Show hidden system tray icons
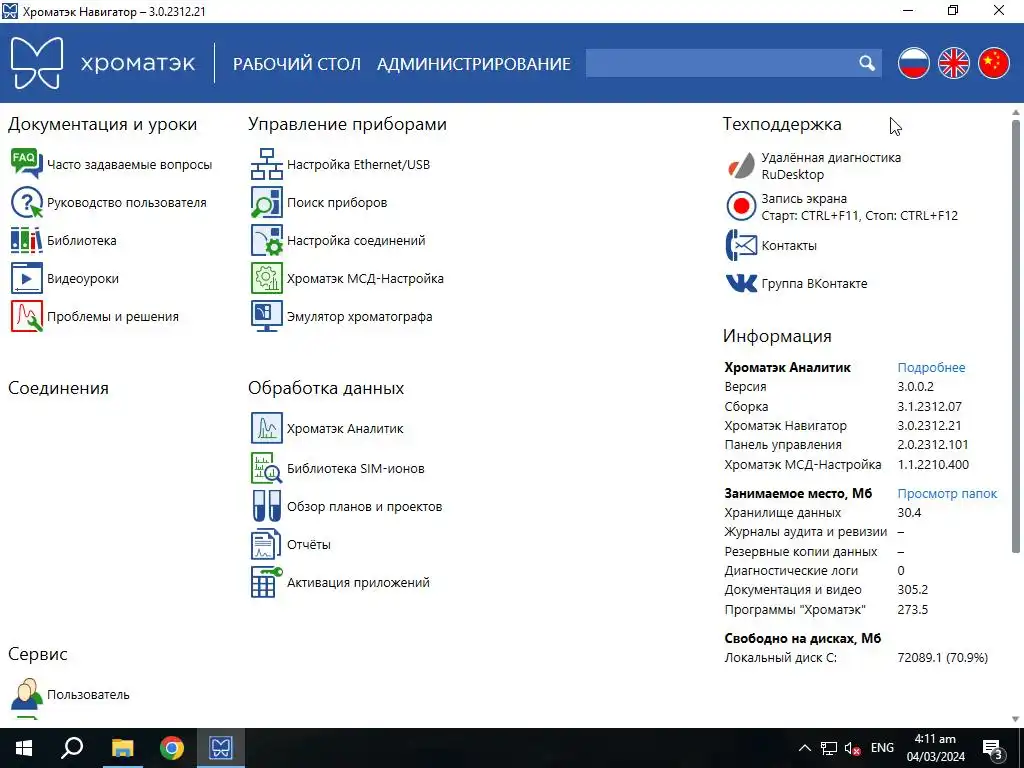This screenshot has width=1024, height=768. click(805, 748)
